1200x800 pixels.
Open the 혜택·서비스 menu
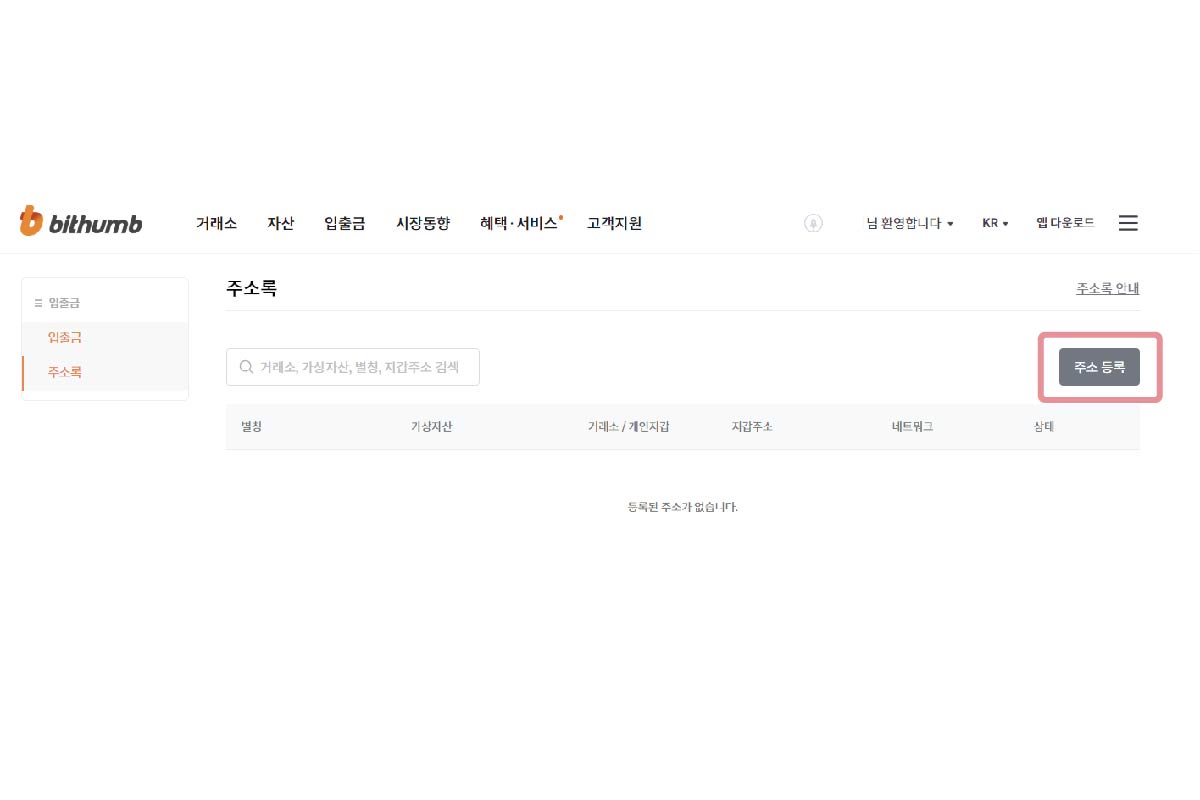pyautogui.click(x=519, y=223)
